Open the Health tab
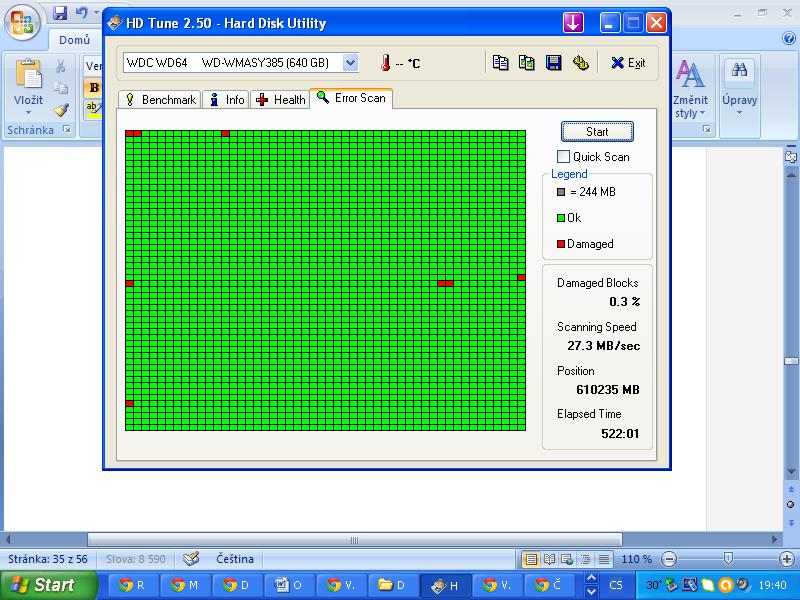The image size is (800, 600). (281, 100)
